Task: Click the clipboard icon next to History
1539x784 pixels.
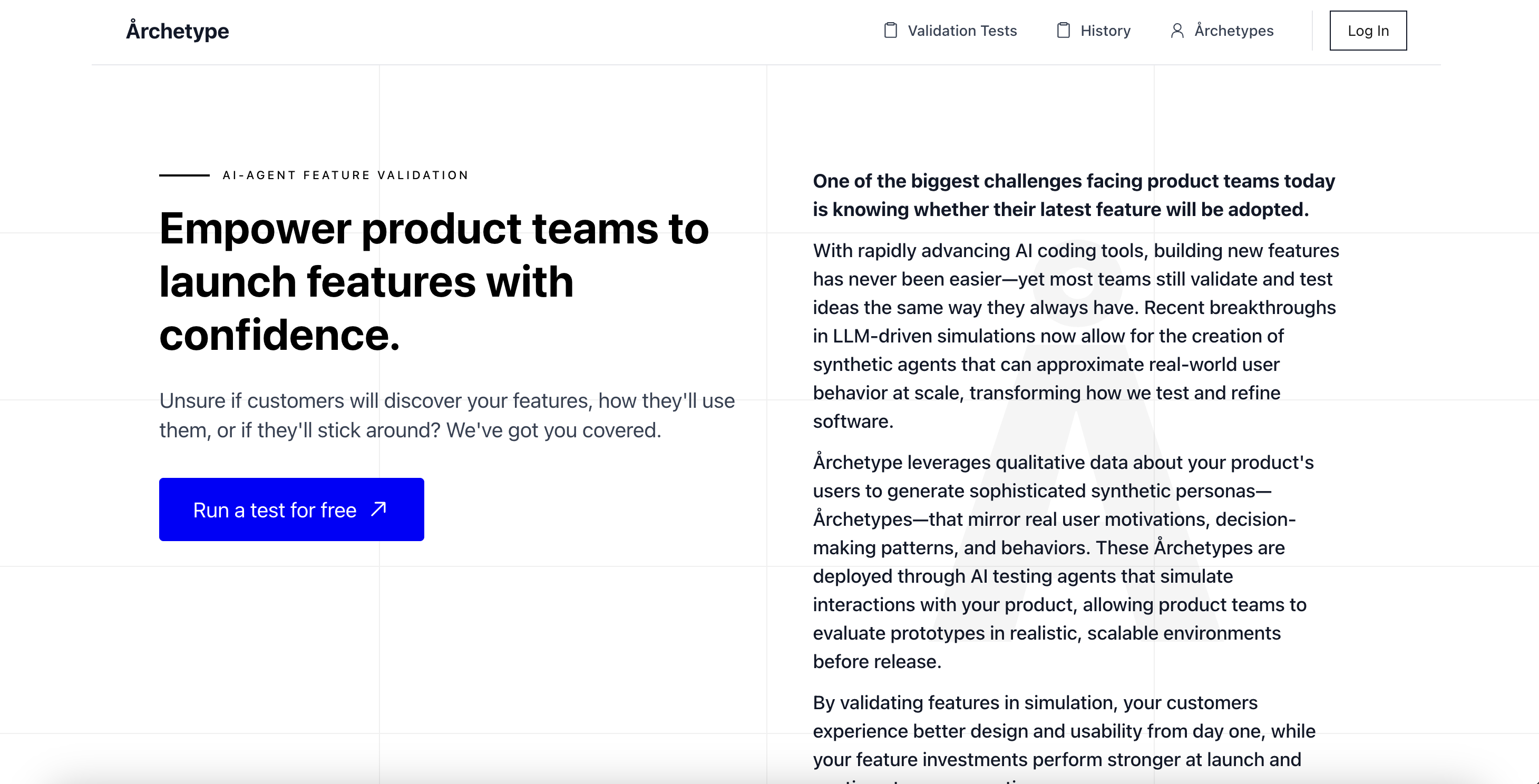Action: [x=1063, y=31]
